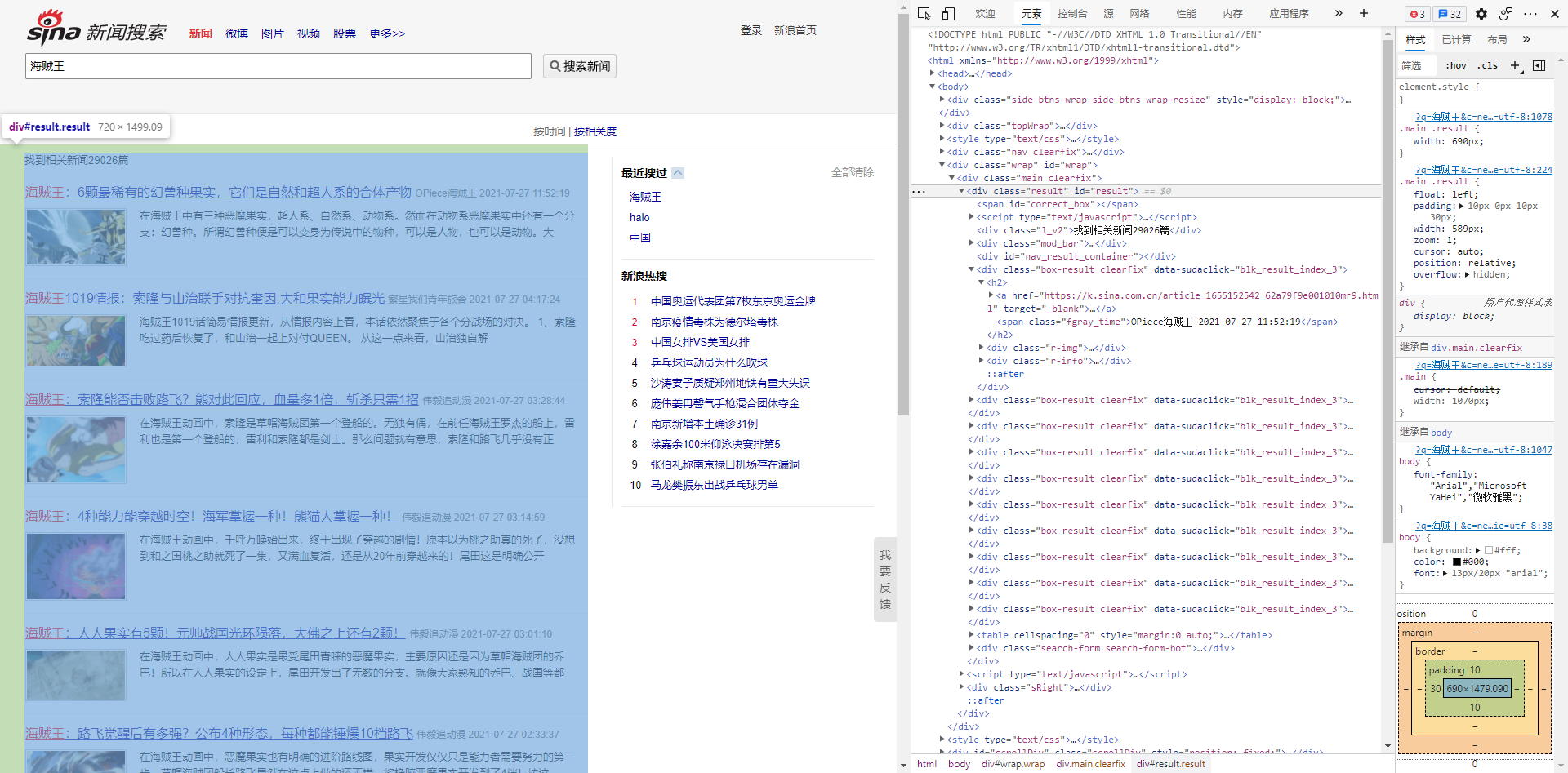Sort results 按相关度

[x=595, y=131]
